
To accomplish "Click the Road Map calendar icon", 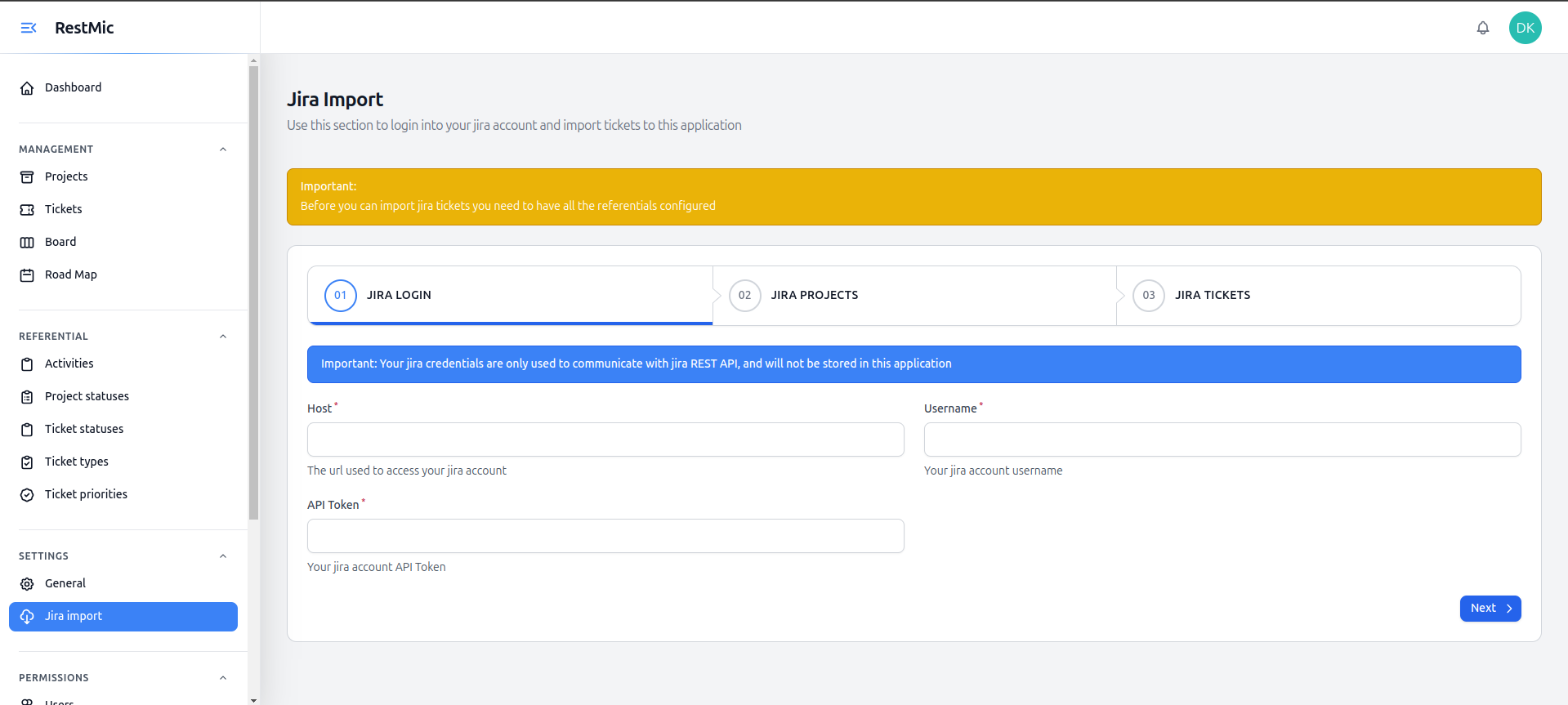I will coord(27,275).
